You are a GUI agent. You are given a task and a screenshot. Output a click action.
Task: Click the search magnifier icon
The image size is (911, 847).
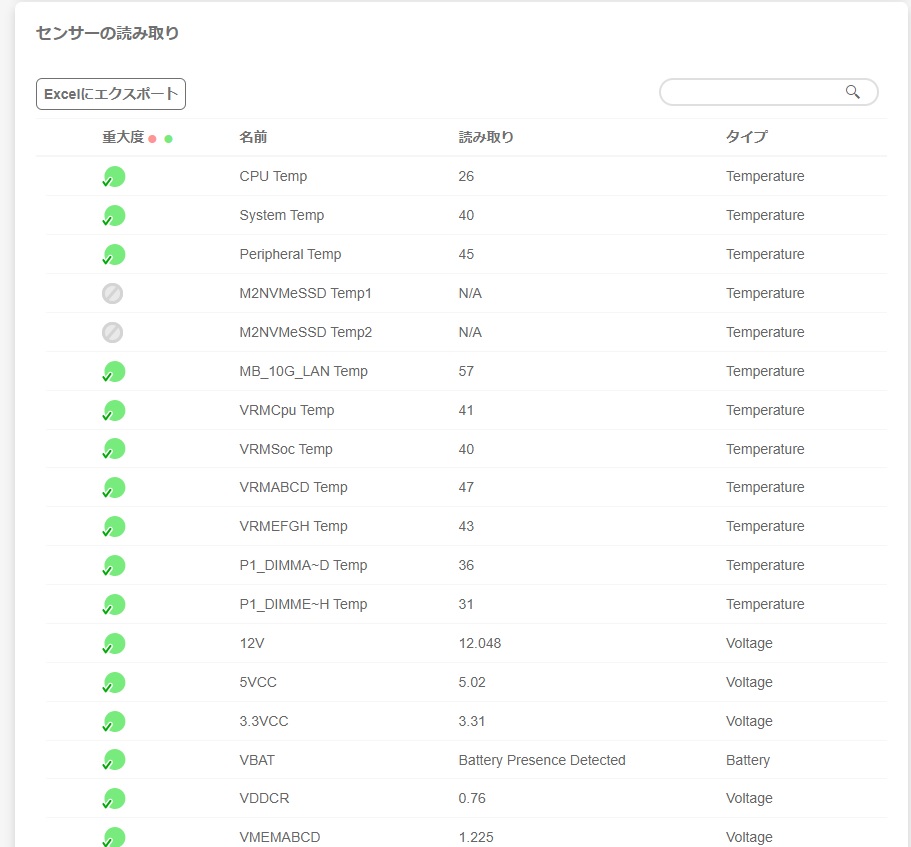[852, 92]
